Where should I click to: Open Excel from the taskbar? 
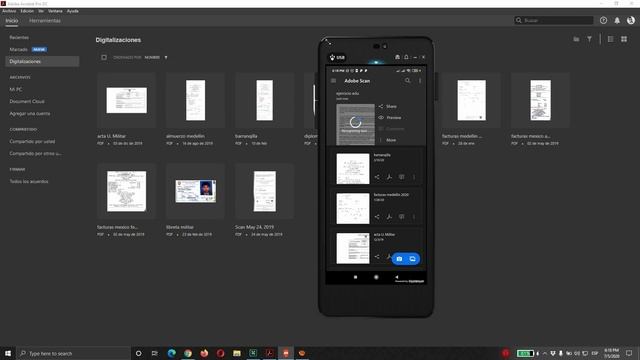pyautogui.click(x=253, y=353)
